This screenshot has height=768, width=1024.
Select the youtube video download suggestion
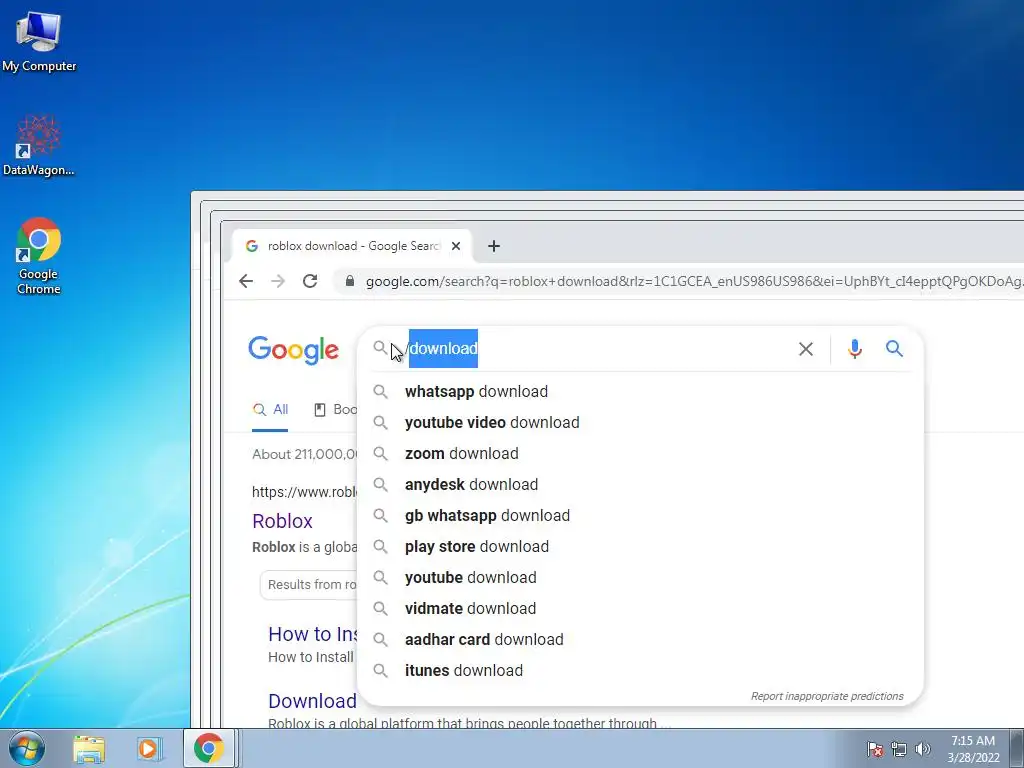coord(641,423)
